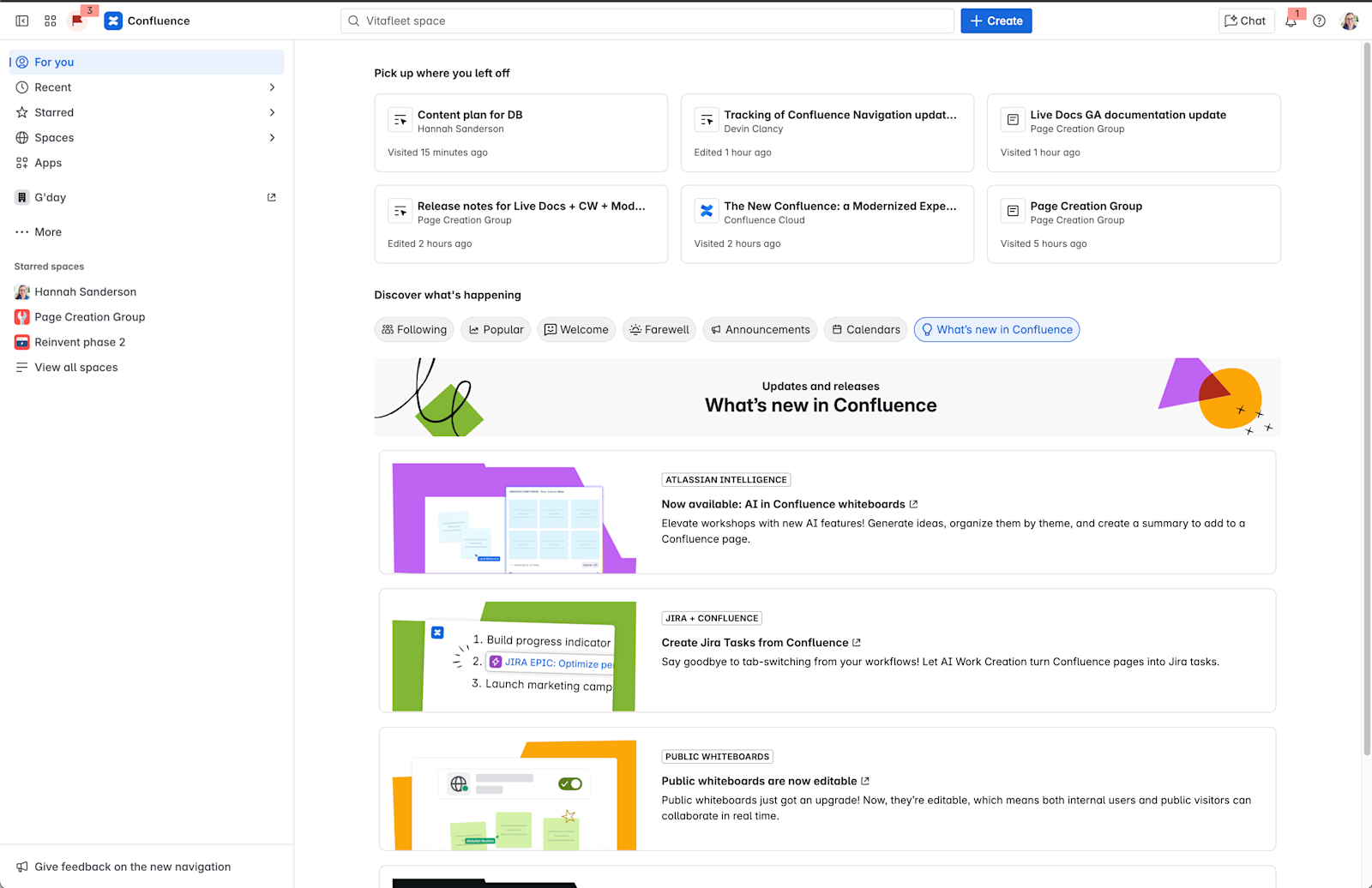Screen dimensions: 1372x888
Task: Open Public whiteboards are now editable link
Action: (759, 781)
